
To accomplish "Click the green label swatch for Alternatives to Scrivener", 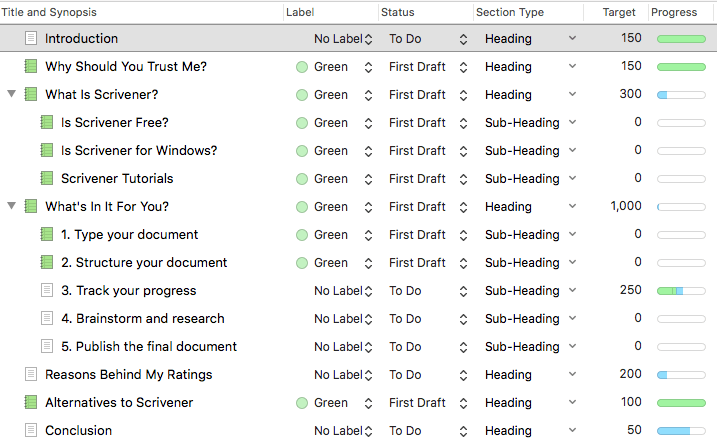I will 302,403.
